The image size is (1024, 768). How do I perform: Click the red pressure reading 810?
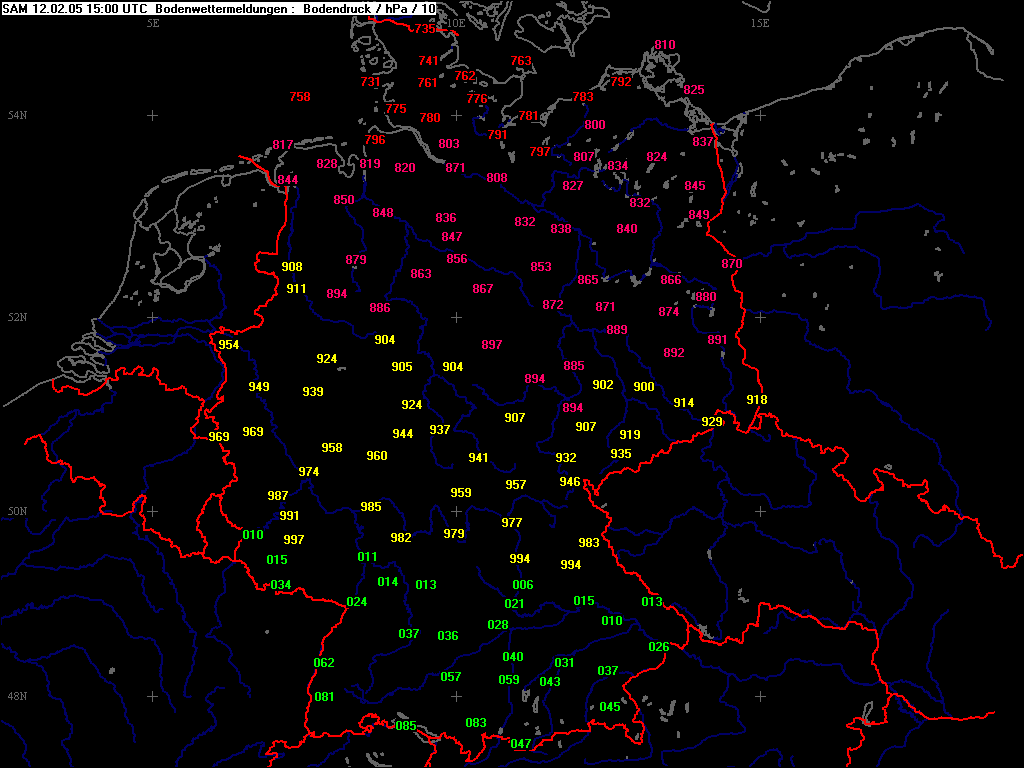[665, 45]
